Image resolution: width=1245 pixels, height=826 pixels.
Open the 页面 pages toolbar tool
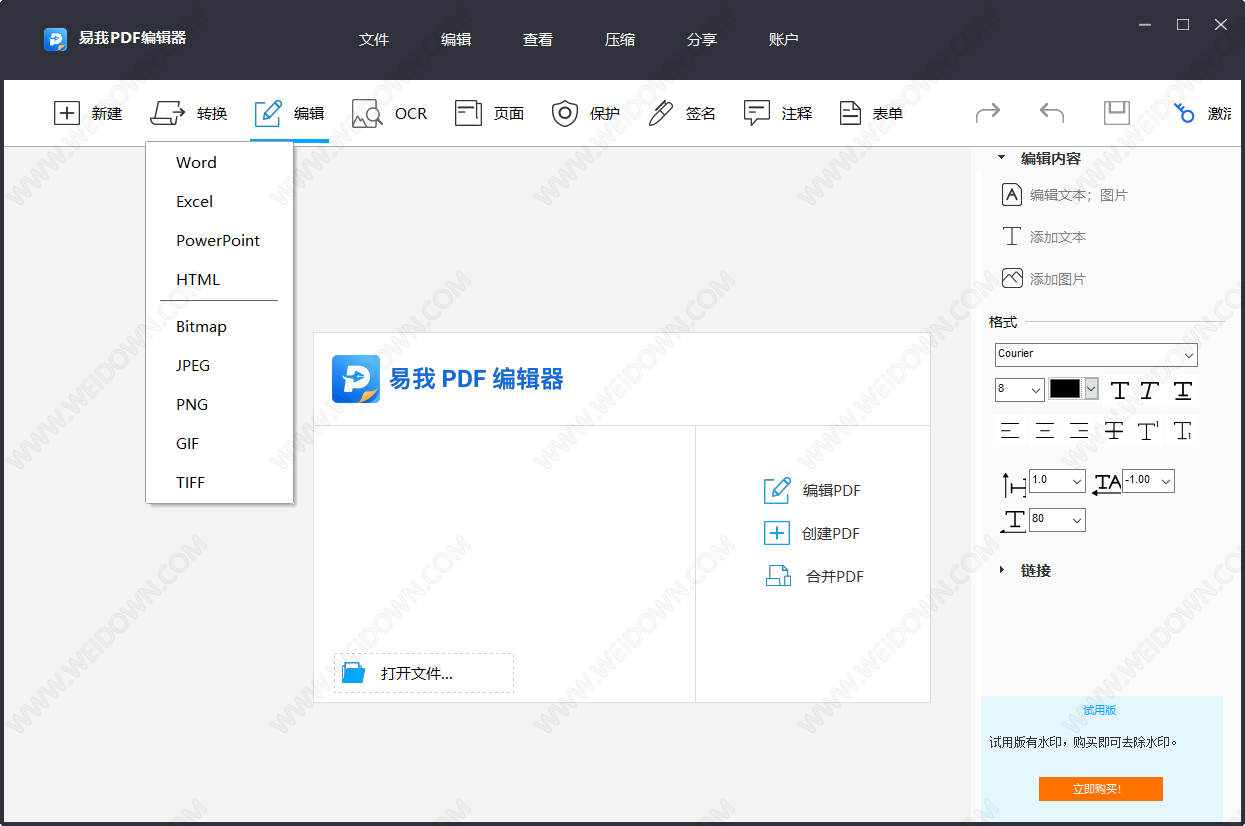point(468,113)
